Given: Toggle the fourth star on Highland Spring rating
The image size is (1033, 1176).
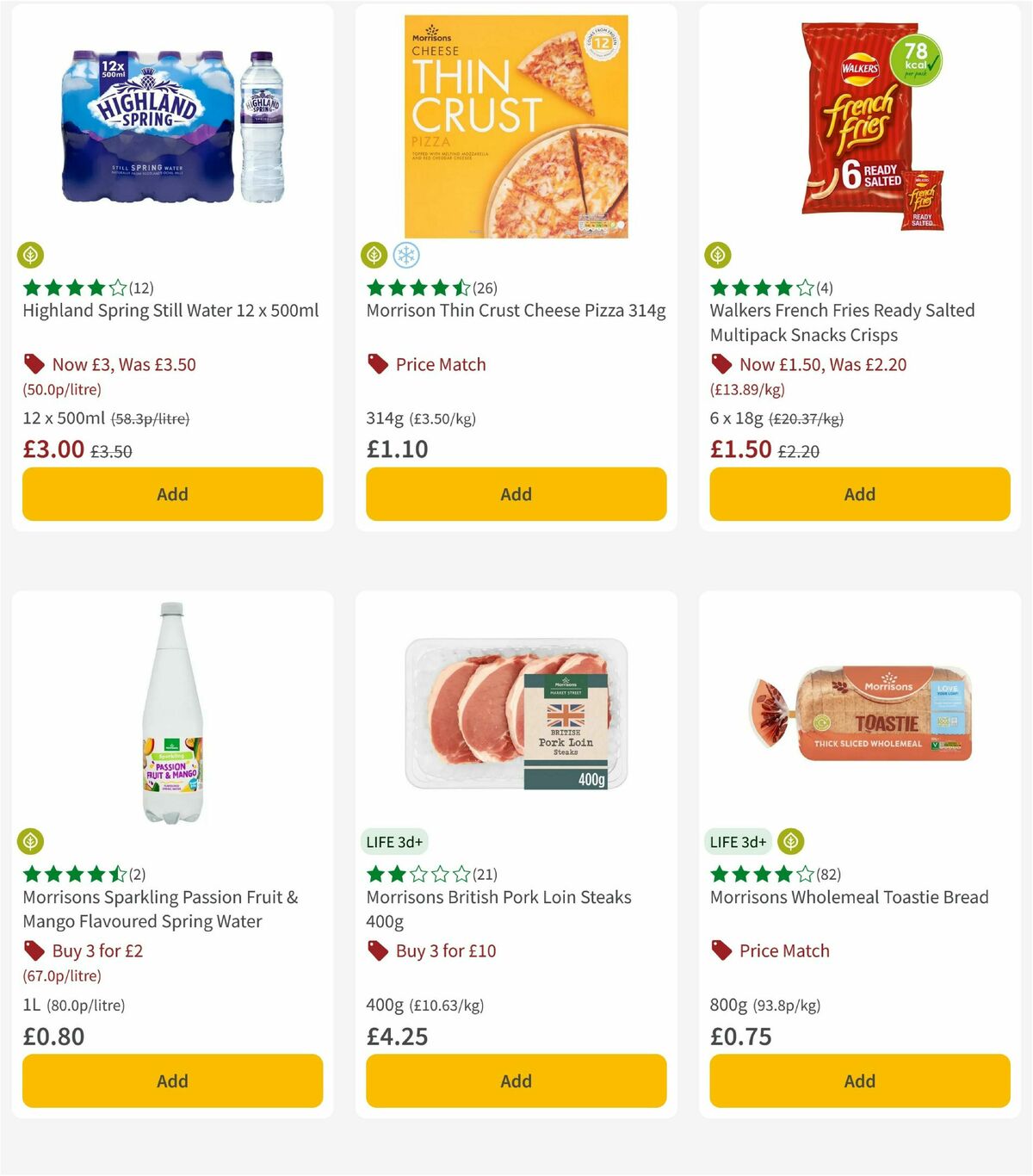Looking at the screenshot, I should (x=96, y=288).
